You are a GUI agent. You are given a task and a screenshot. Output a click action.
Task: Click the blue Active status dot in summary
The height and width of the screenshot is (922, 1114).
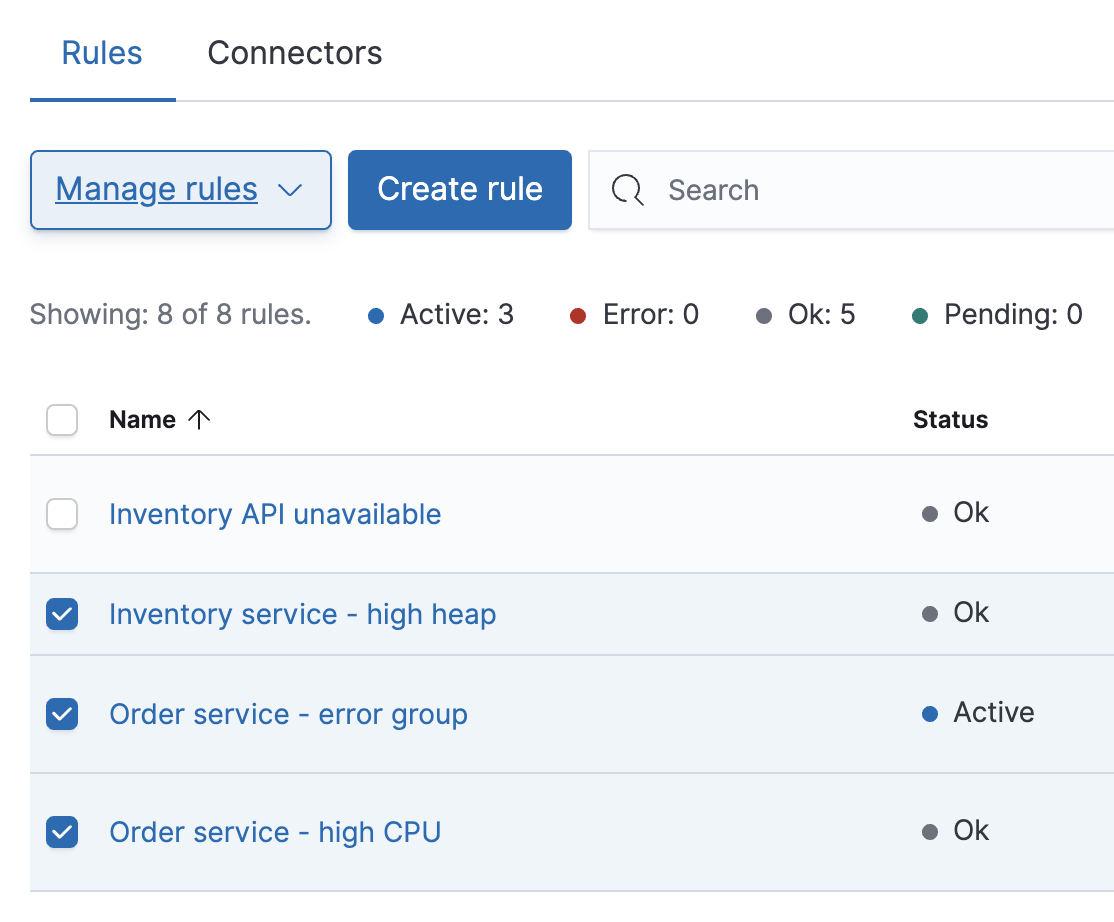(x=376, y=317)
